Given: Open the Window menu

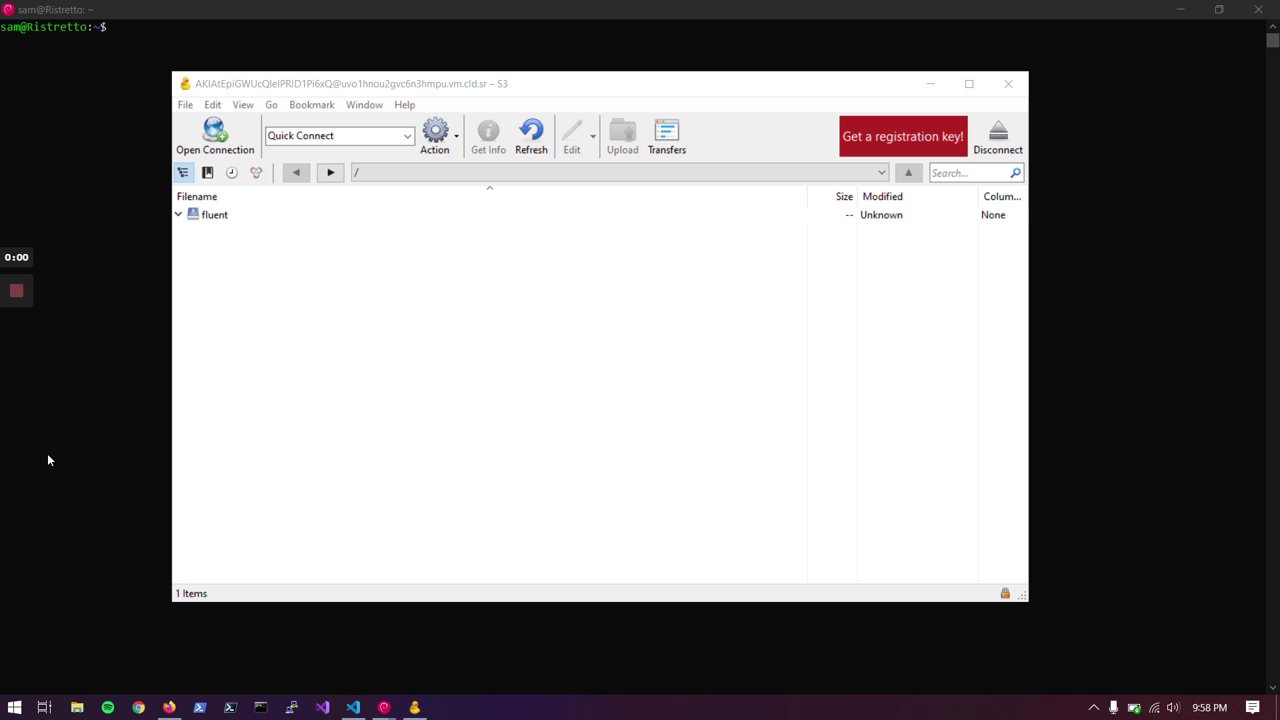Looking at the screenshot, I should [x=364, y=105].
